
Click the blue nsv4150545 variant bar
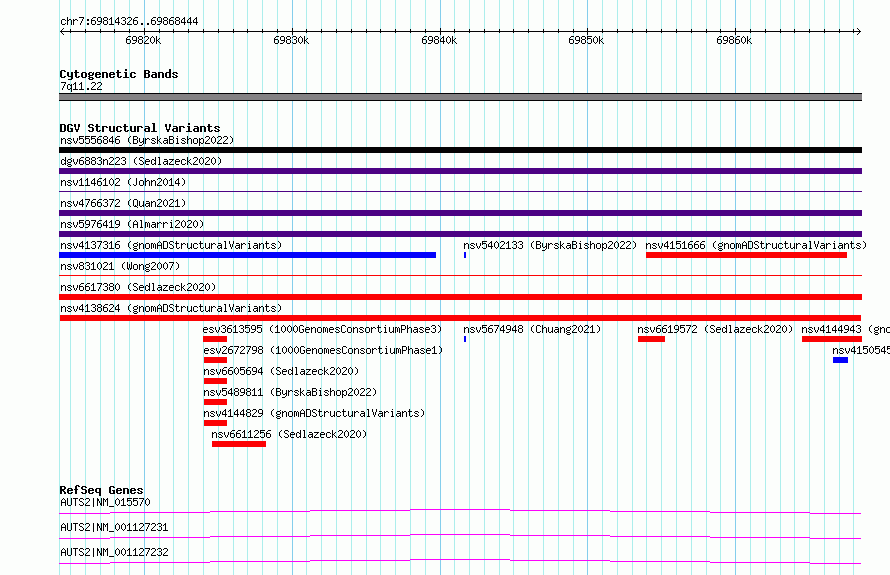tap(841, 360)
